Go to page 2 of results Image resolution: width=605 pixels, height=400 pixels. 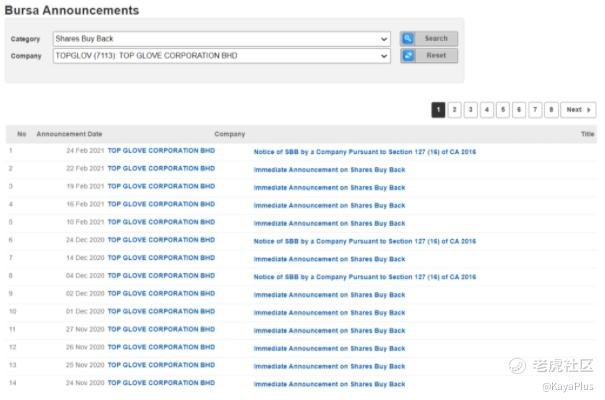click(455, 110)
